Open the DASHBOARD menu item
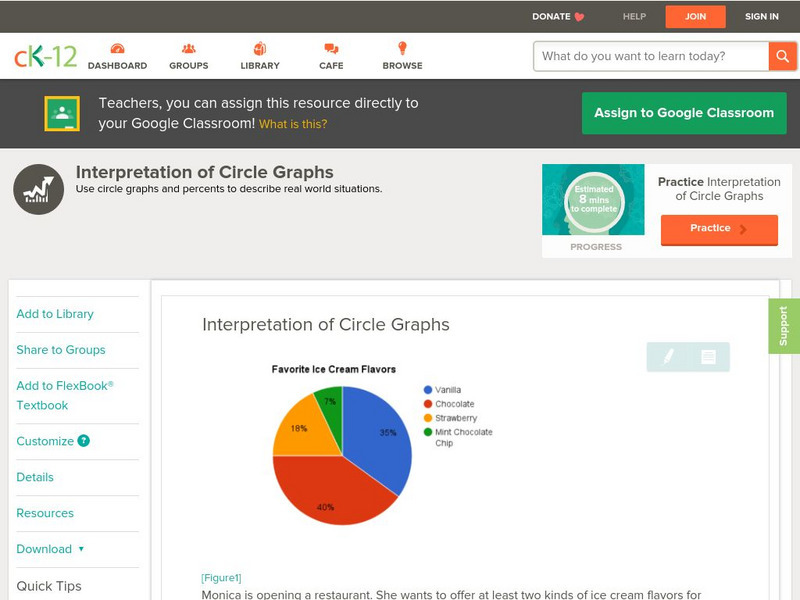The image size is (800, 600). (117, 65)
